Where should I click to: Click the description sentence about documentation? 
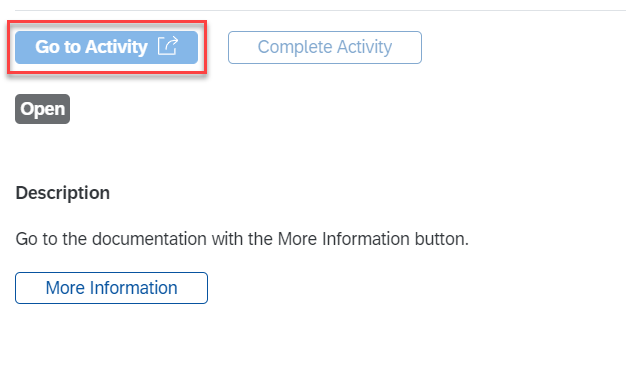coord(242,239)
